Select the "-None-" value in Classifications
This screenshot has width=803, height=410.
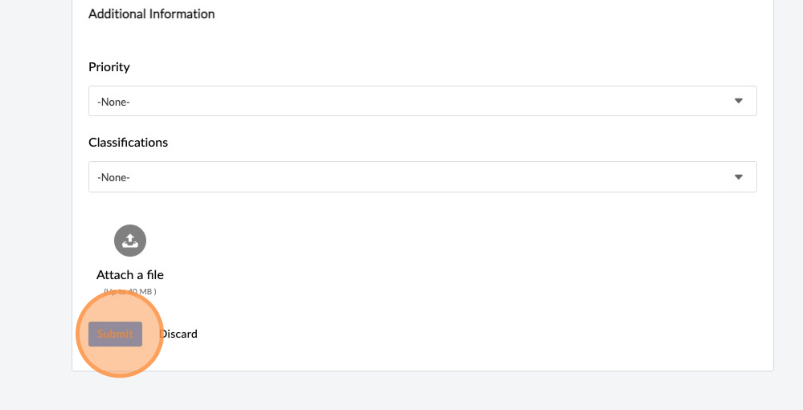(x=114, y=178)
